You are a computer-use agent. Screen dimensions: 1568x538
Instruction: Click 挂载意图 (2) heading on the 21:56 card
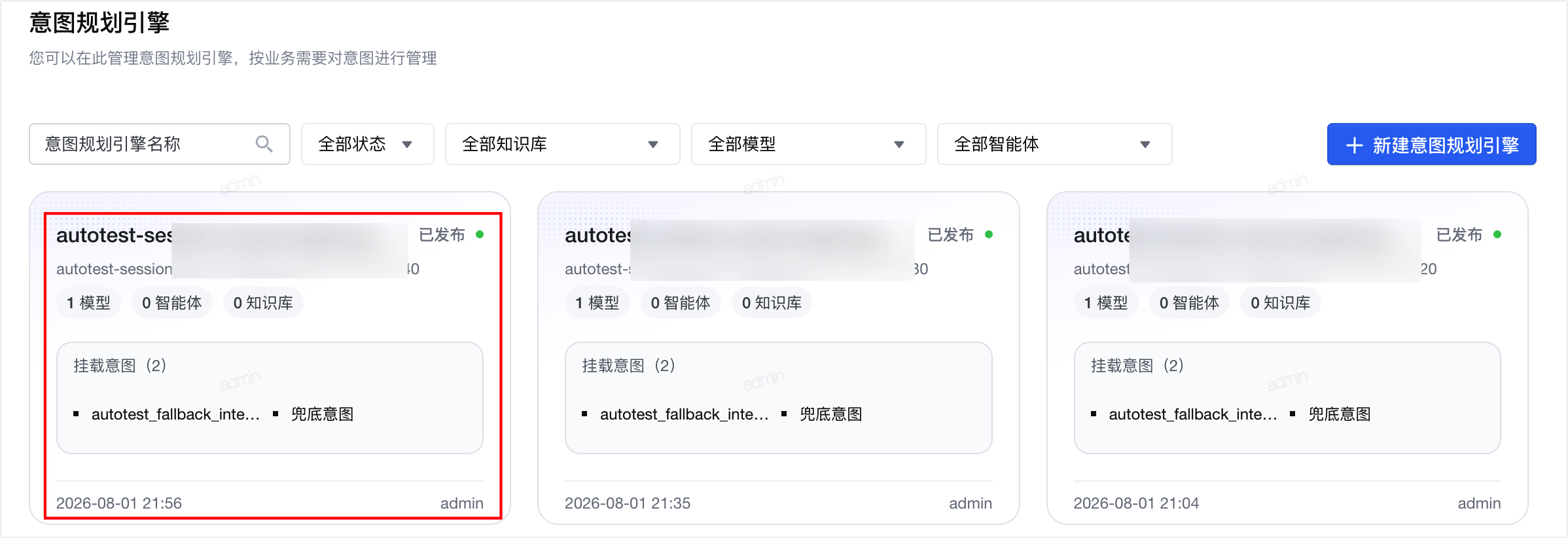[120, 365]
